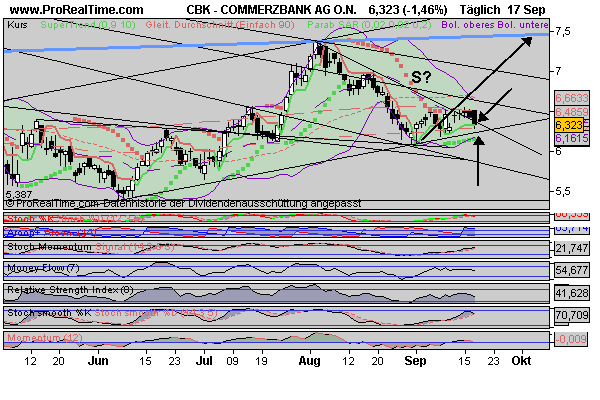This screenshot has width=600, height=400.
Task: Click the price 6,323 (-1,46%) in header
Action: [x=408, y=10]
